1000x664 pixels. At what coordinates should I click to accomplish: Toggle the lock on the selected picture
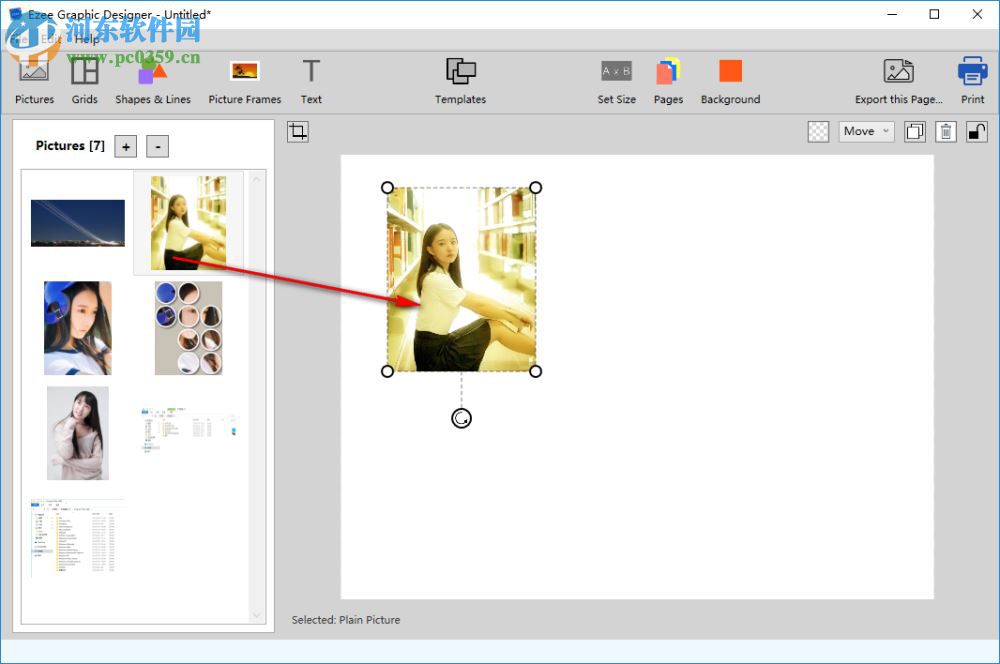pyautogui.click(x=977, y=131)
